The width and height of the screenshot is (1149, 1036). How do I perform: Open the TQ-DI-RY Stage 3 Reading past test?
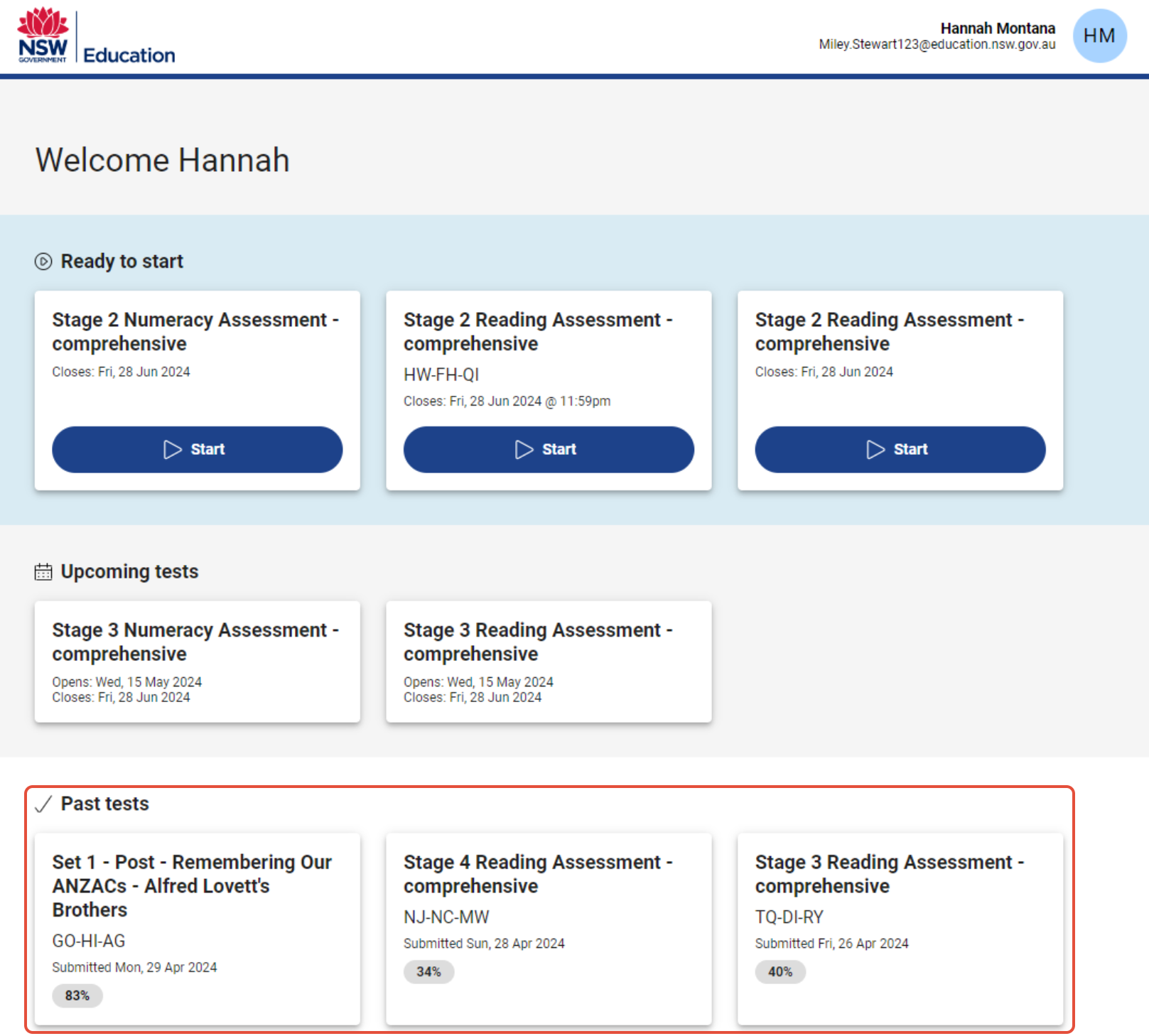click(900, 929)
